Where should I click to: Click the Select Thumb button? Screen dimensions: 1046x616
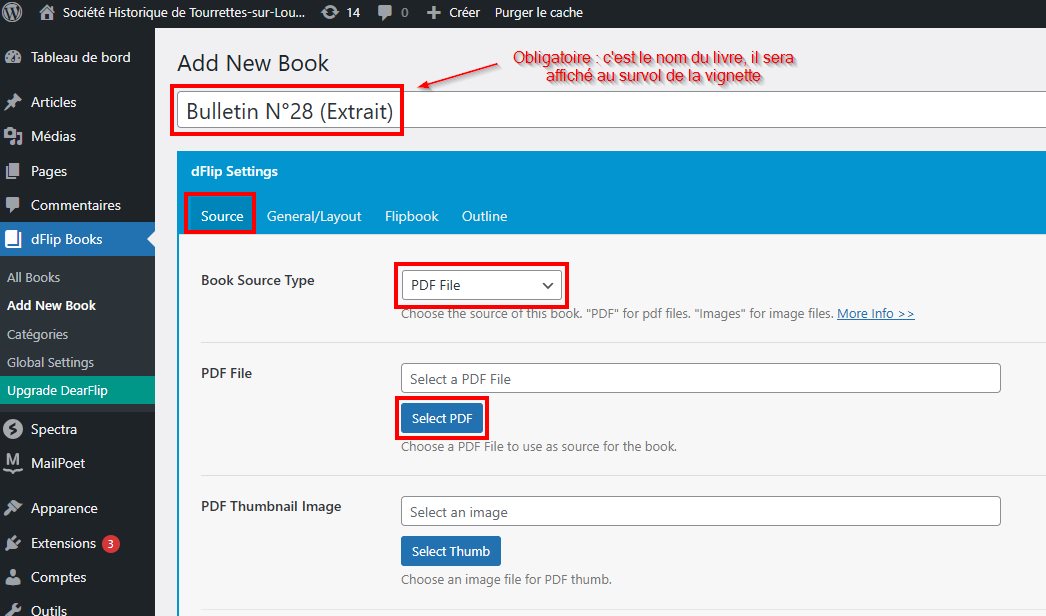tap(451, 551)
